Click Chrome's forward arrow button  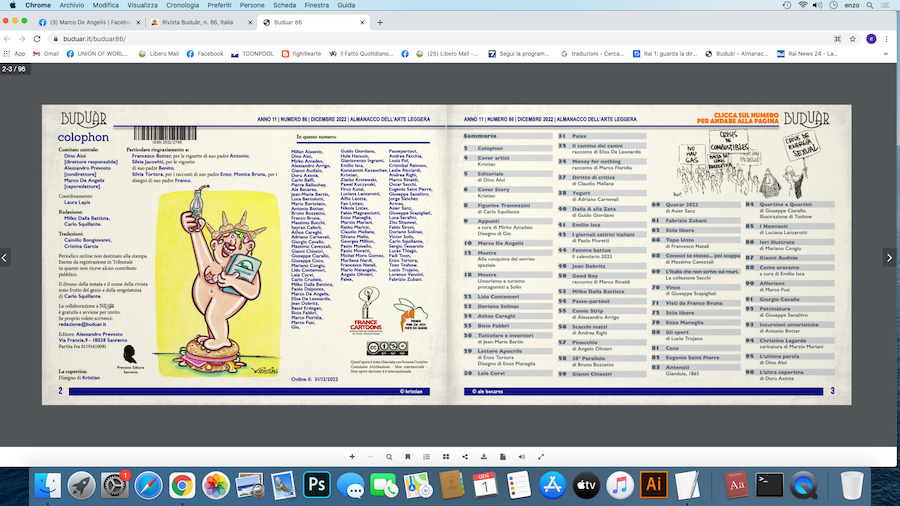[x=22, y=38]
